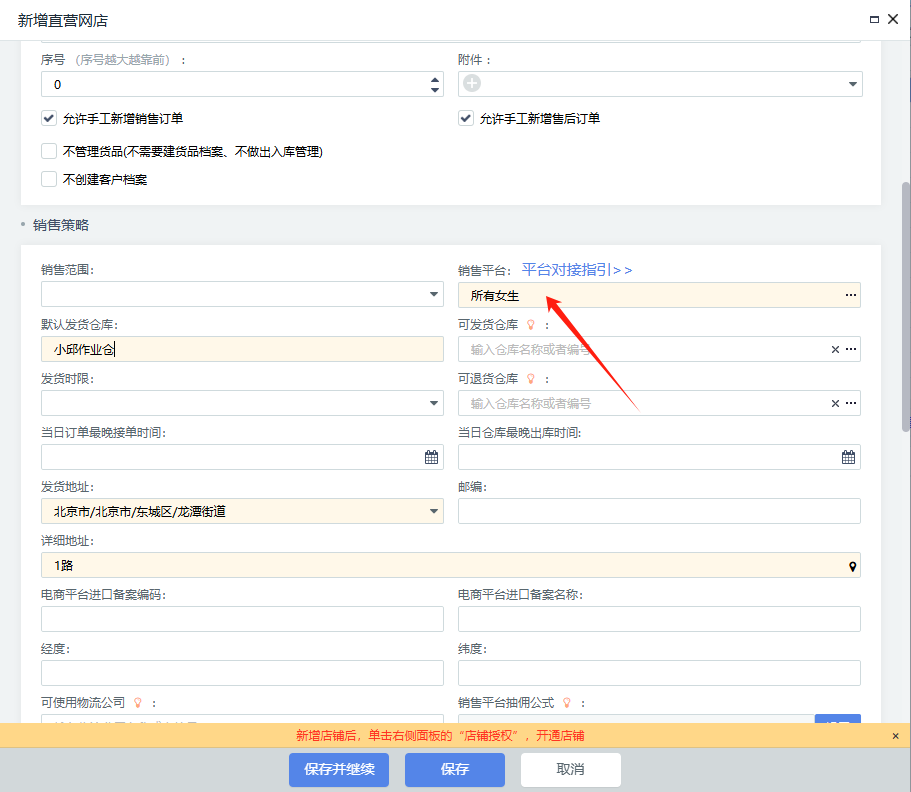This screenshot has width=911, height=792.
Task: Click the plus icon in 附件 field
Action: pyautogui.click(x=472, y=85)
